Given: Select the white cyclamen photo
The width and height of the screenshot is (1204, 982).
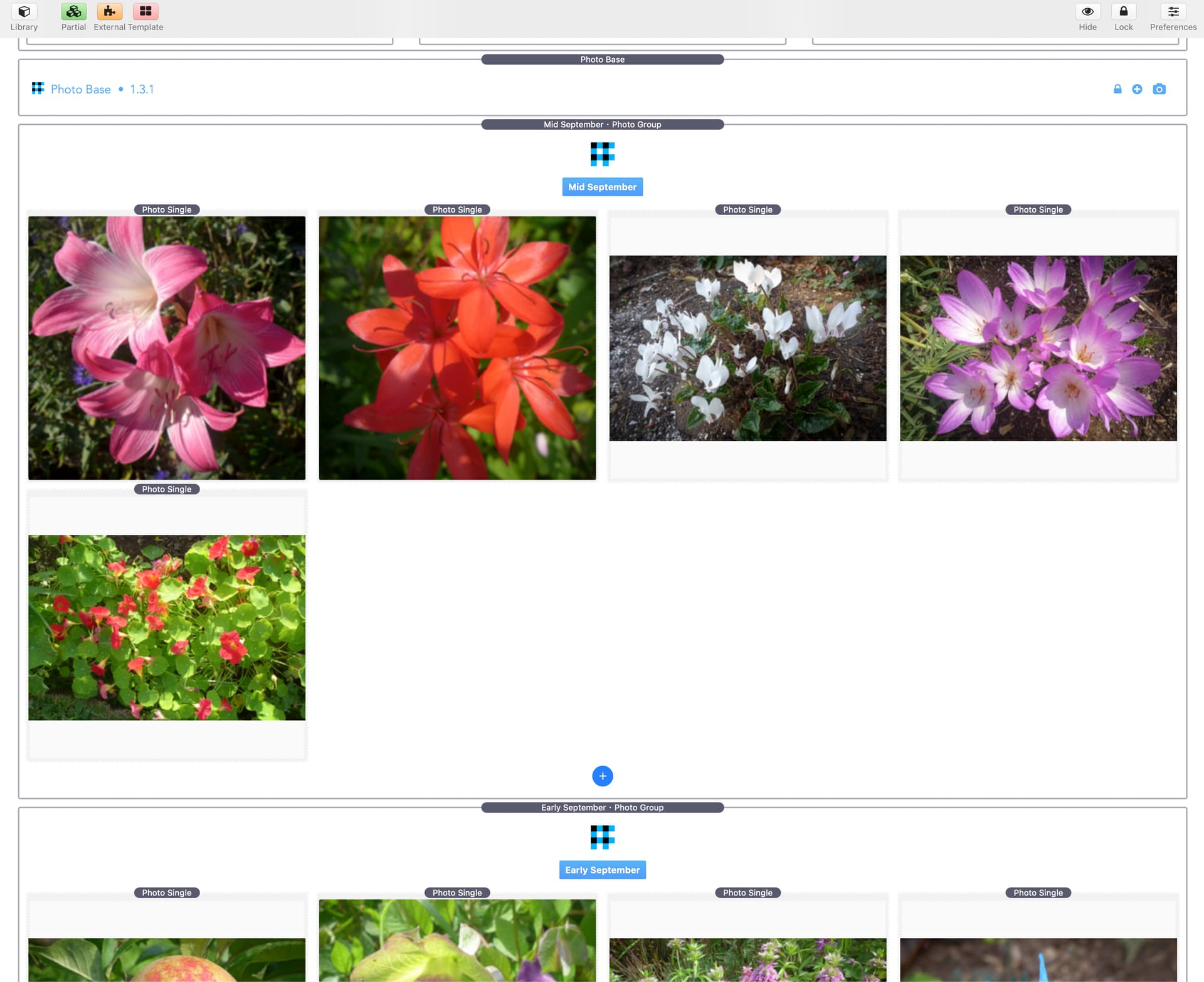Looking at the screenshot, I should pos(747,348).
